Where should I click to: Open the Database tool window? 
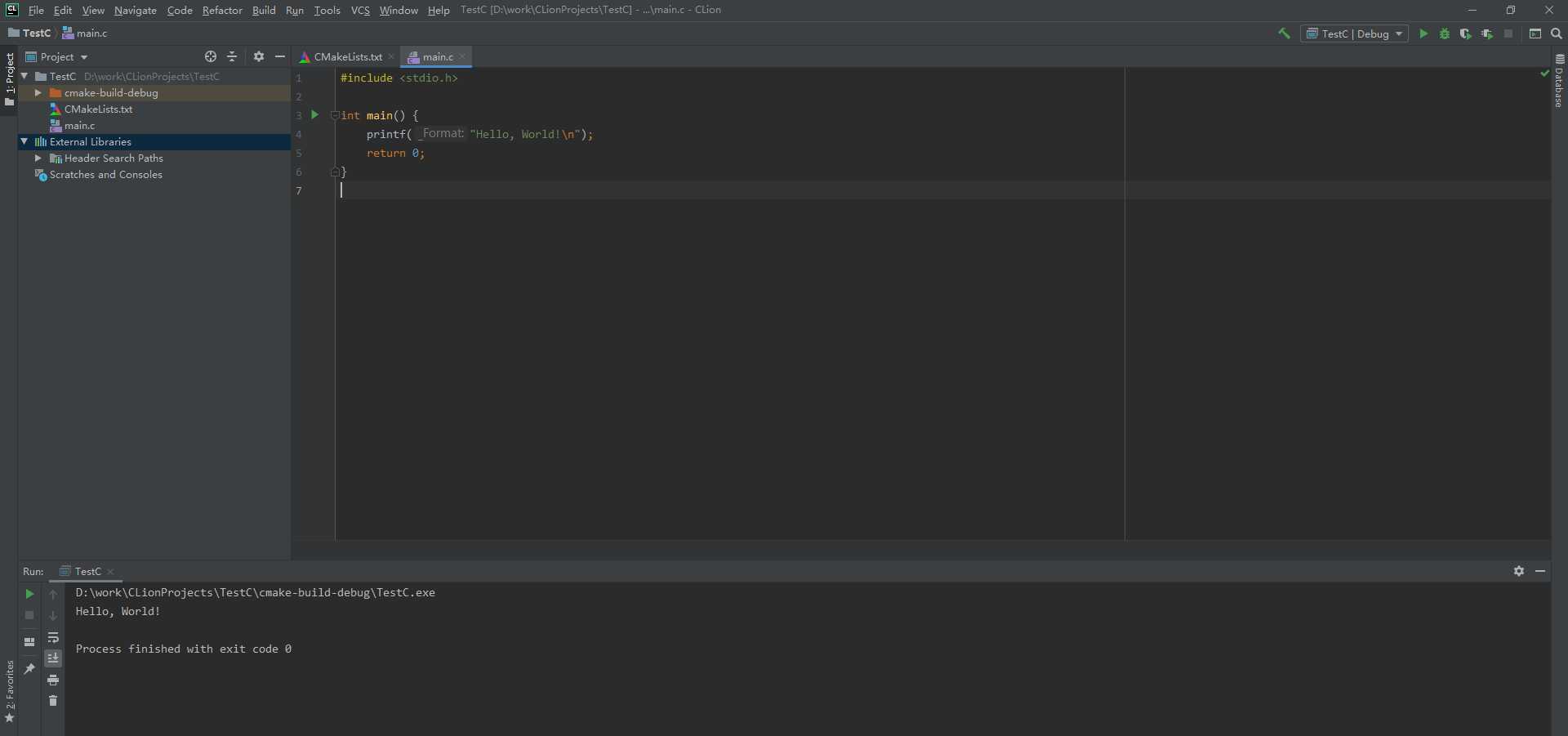(x=1559, y=81)
